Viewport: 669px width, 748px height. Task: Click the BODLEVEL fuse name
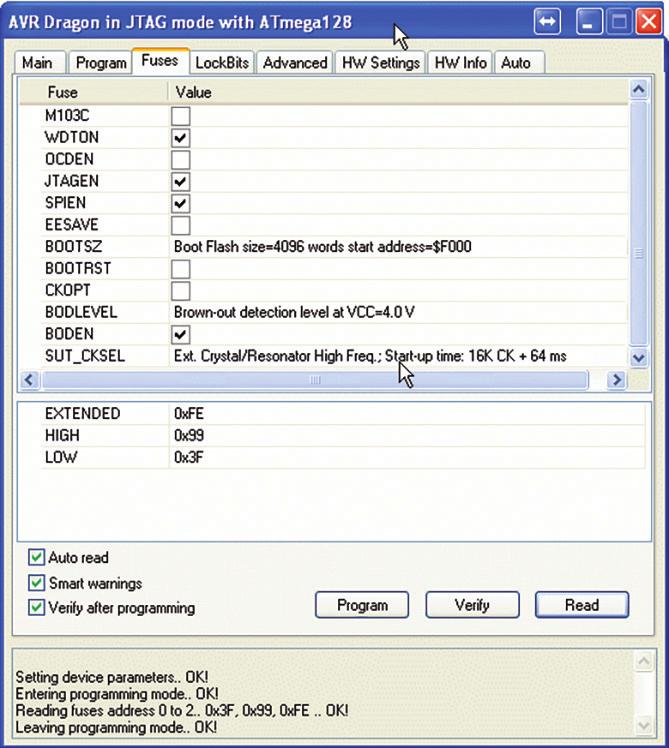tap(81, 312)
